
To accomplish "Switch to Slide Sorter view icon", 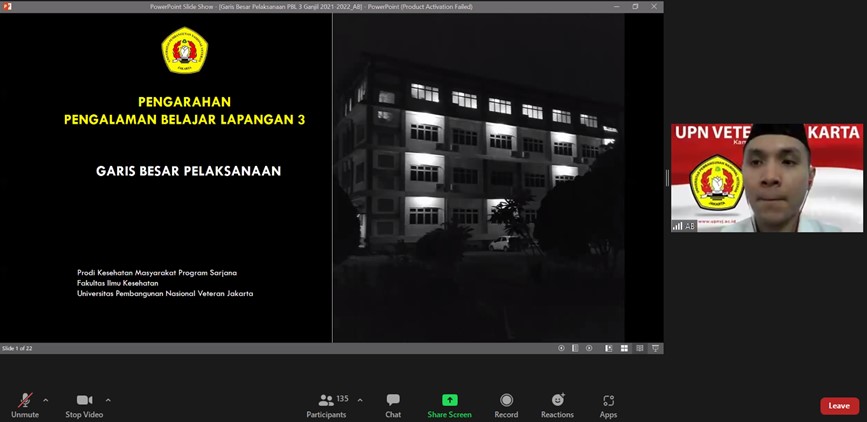I will (625, 349).
